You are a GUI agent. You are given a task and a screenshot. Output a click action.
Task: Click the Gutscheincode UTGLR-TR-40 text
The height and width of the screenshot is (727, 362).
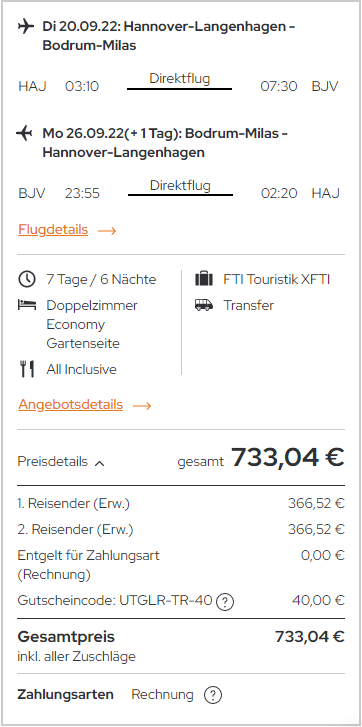[x=115, y=600]
